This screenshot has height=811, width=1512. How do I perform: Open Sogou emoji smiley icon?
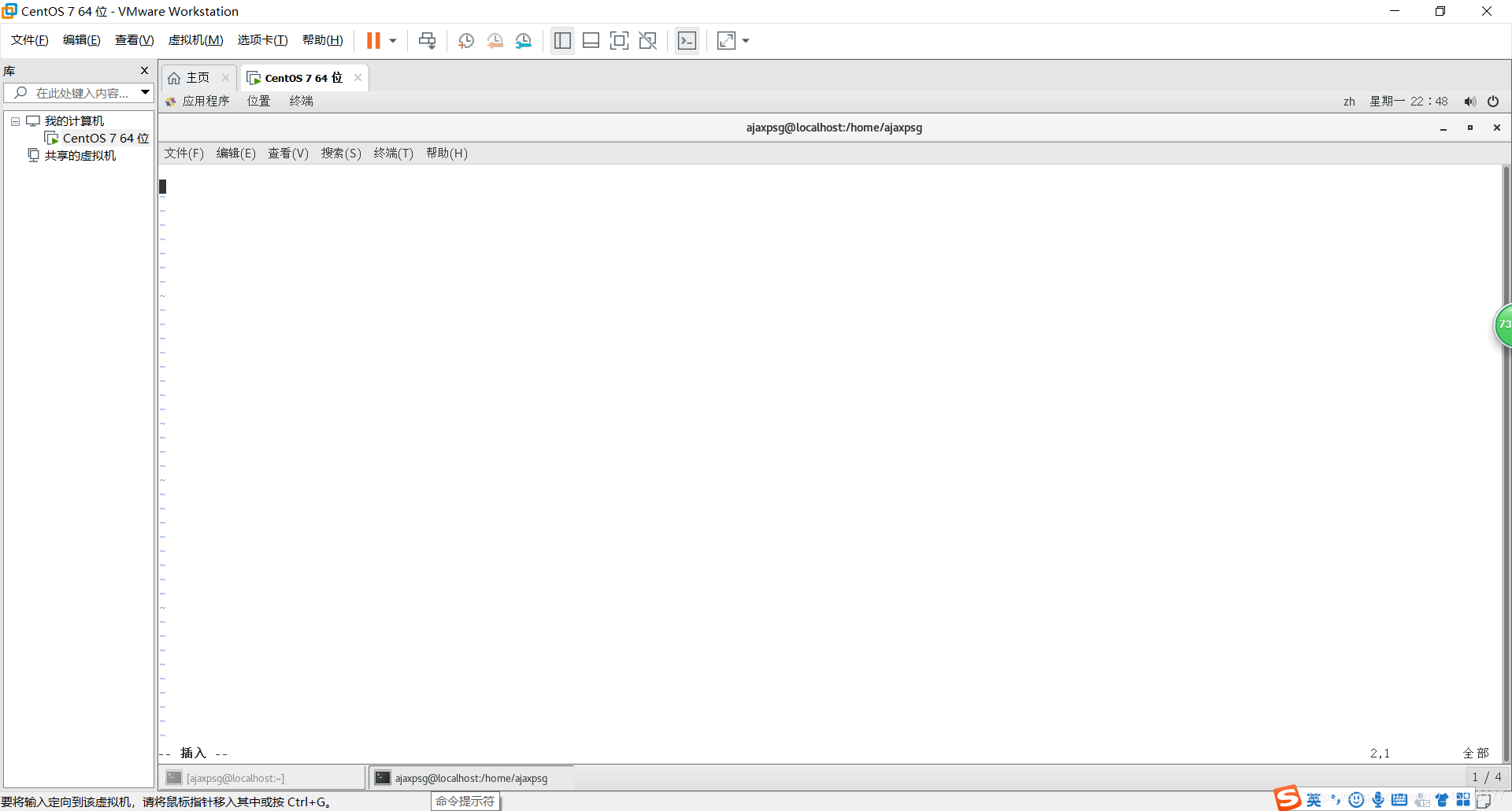[x=1356, y=800]
